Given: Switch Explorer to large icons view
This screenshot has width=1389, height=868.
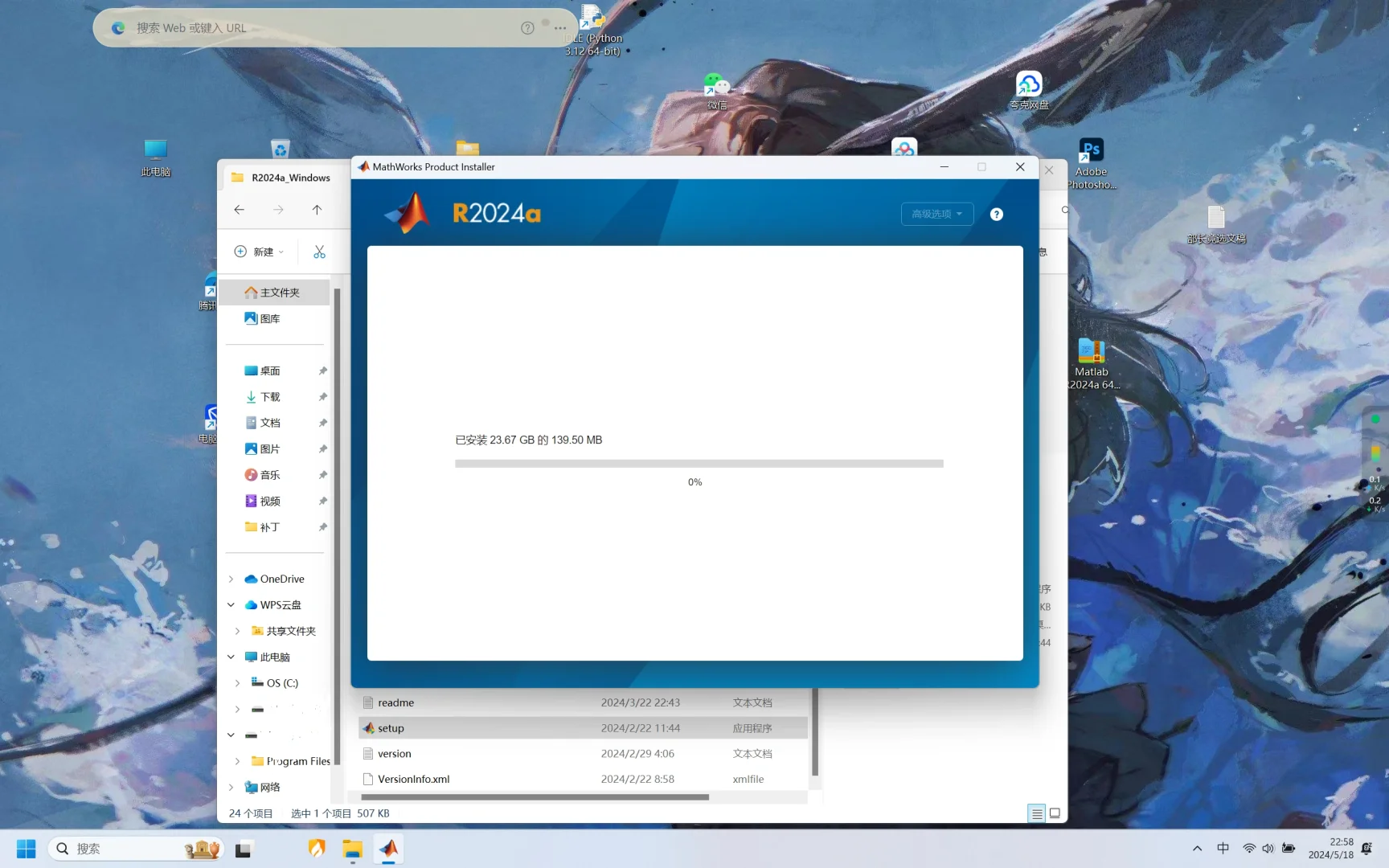Looking at the screenshot, I should pyautogui.click(x=1055, y=813).
